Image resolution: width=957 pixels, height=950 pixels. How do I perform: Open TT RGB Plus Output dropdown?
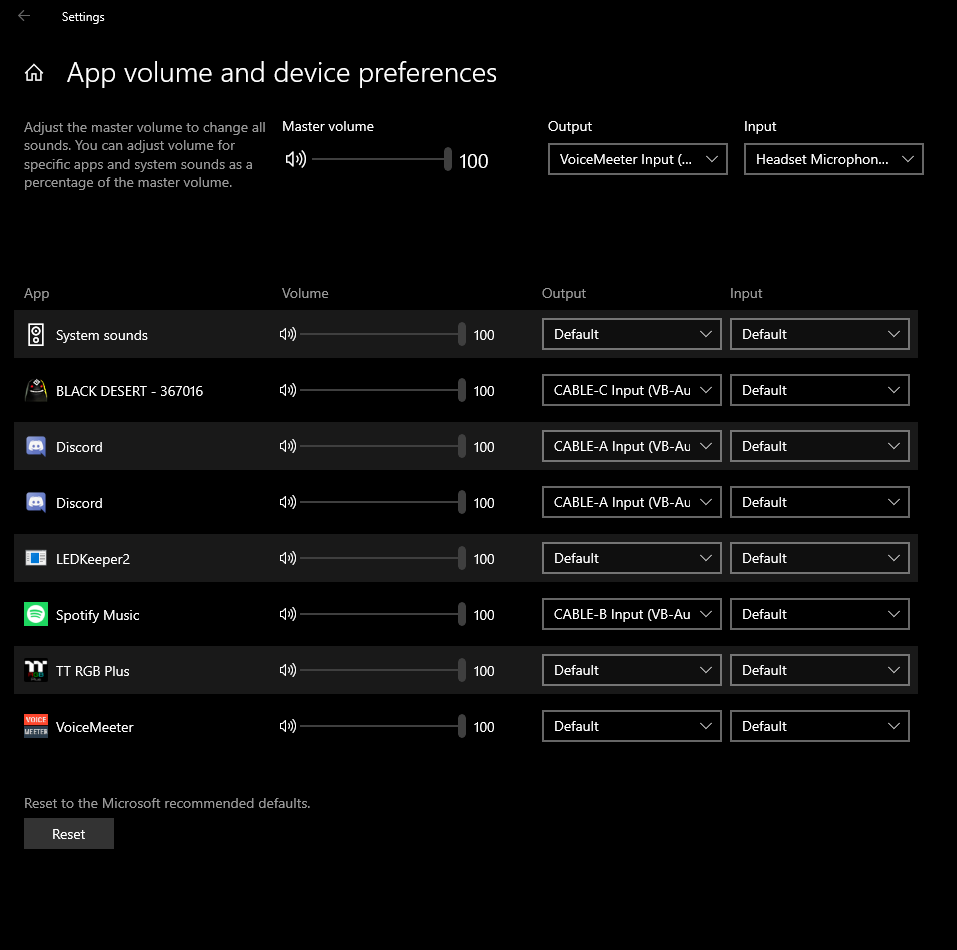tap(632, 670)
